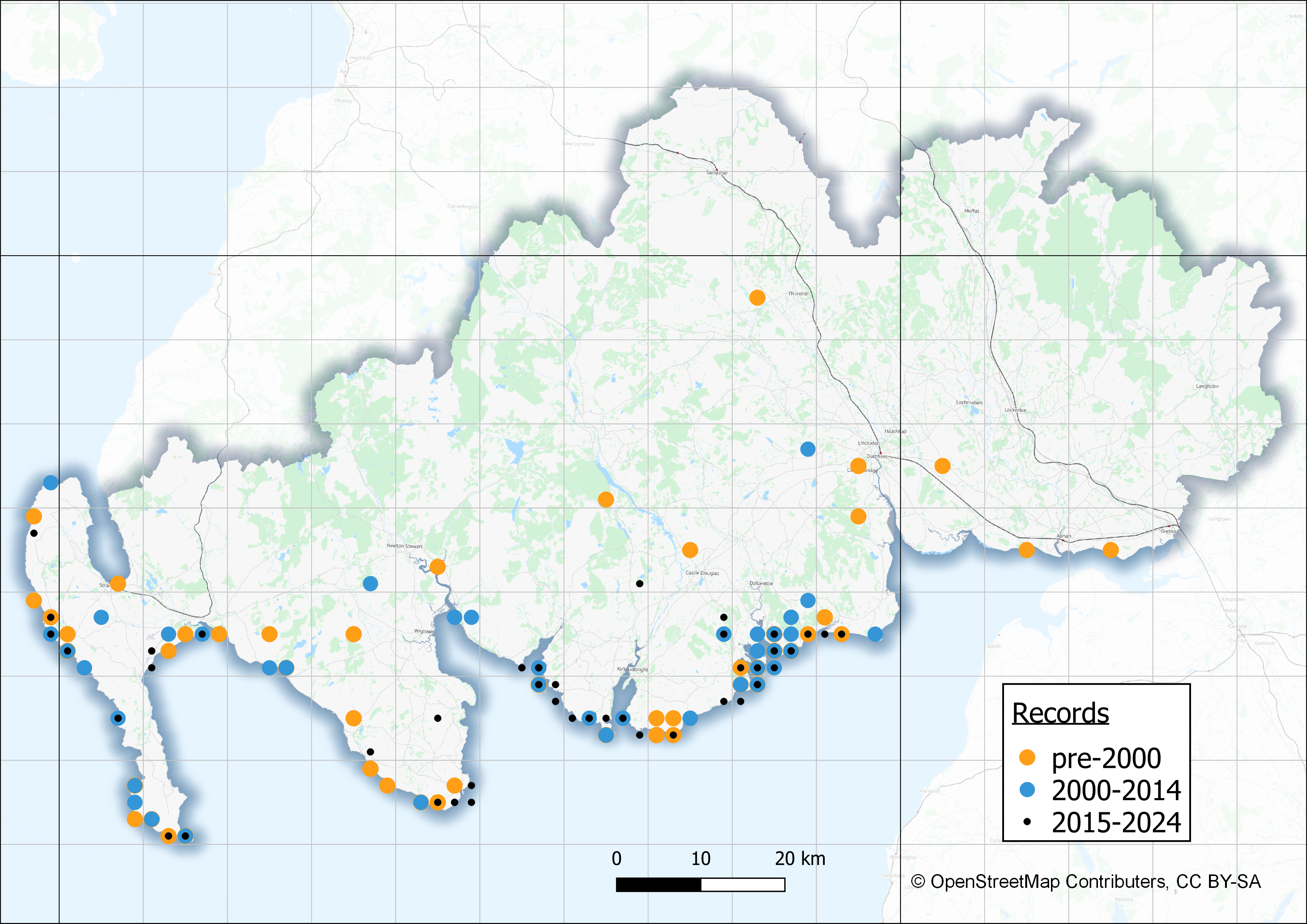Click the OpenStreetMap Contributors attribution text
1307x924 pixels.
(1086, 881)
